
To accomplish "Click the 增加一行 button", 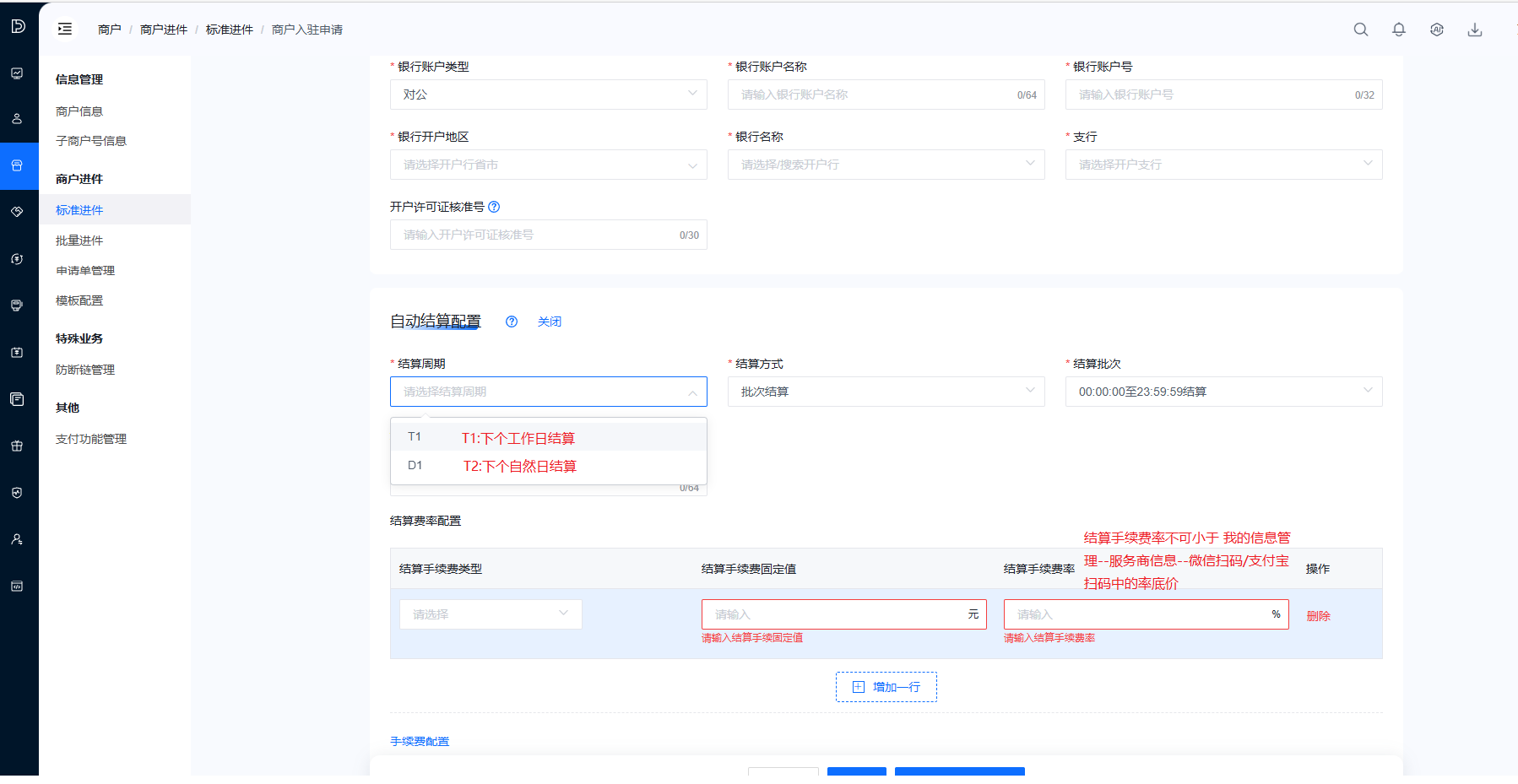I will pos(886,687).
